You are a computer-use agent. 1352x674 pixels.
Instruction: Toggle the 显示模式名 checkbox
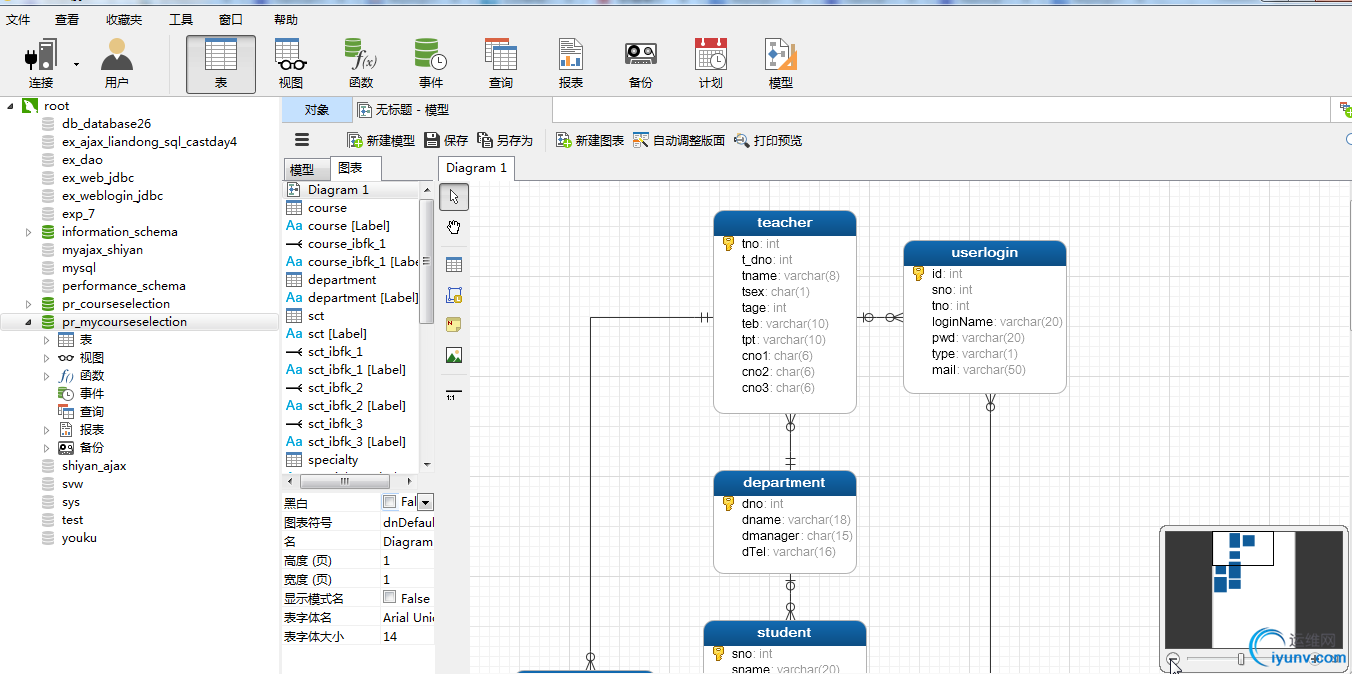point(390,597)
